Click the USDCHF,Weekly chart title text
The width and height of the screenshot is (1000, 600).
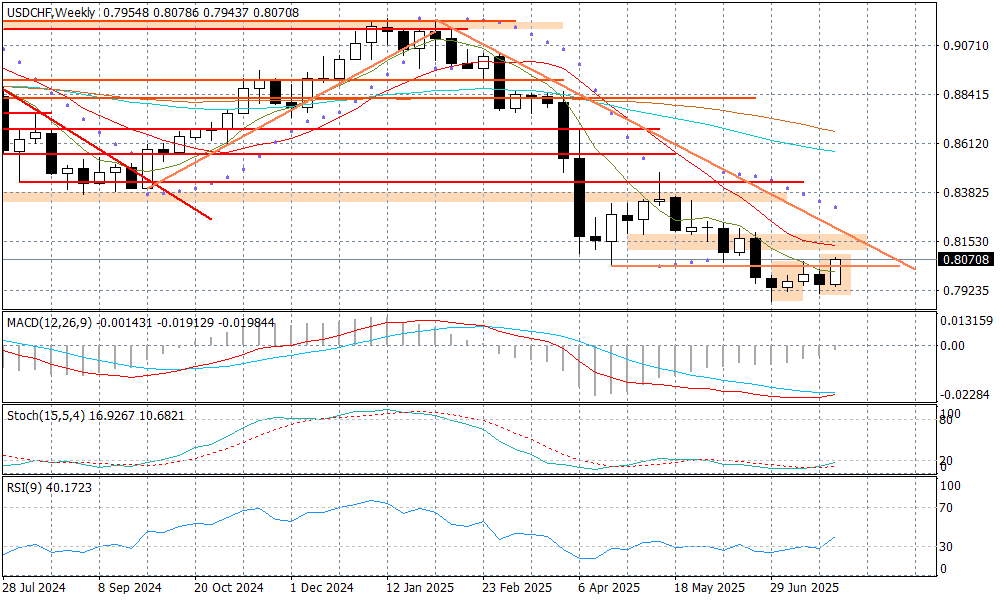point(50,12)
